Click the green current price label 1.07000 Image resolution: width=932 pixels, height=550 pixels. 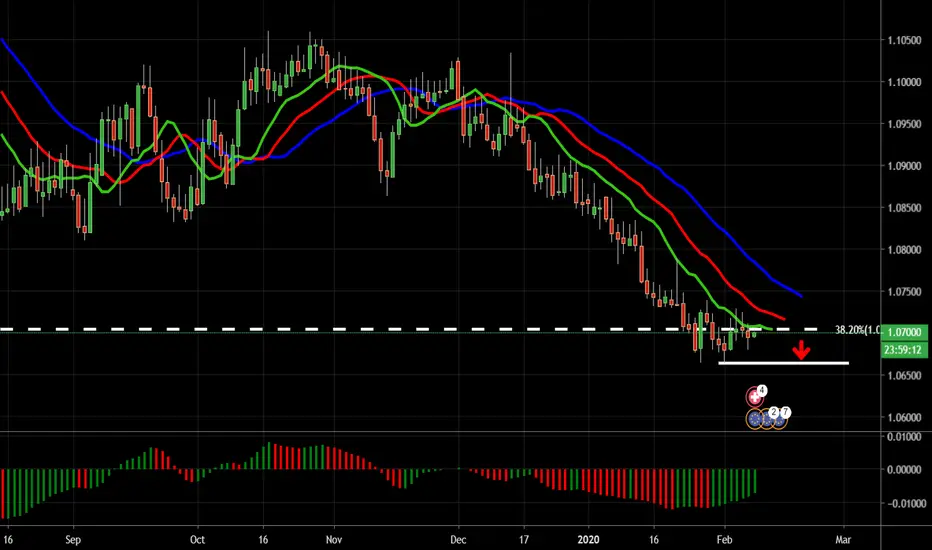[903, 332]
